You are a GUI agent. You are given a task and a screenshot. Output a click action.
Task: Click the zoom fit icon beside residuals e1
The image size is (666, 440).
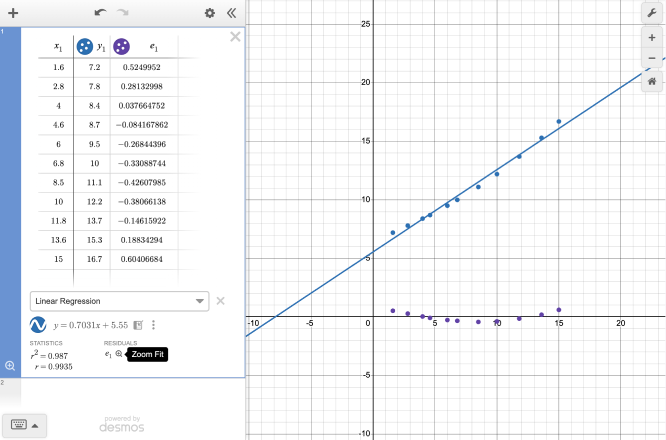[119, 354]
